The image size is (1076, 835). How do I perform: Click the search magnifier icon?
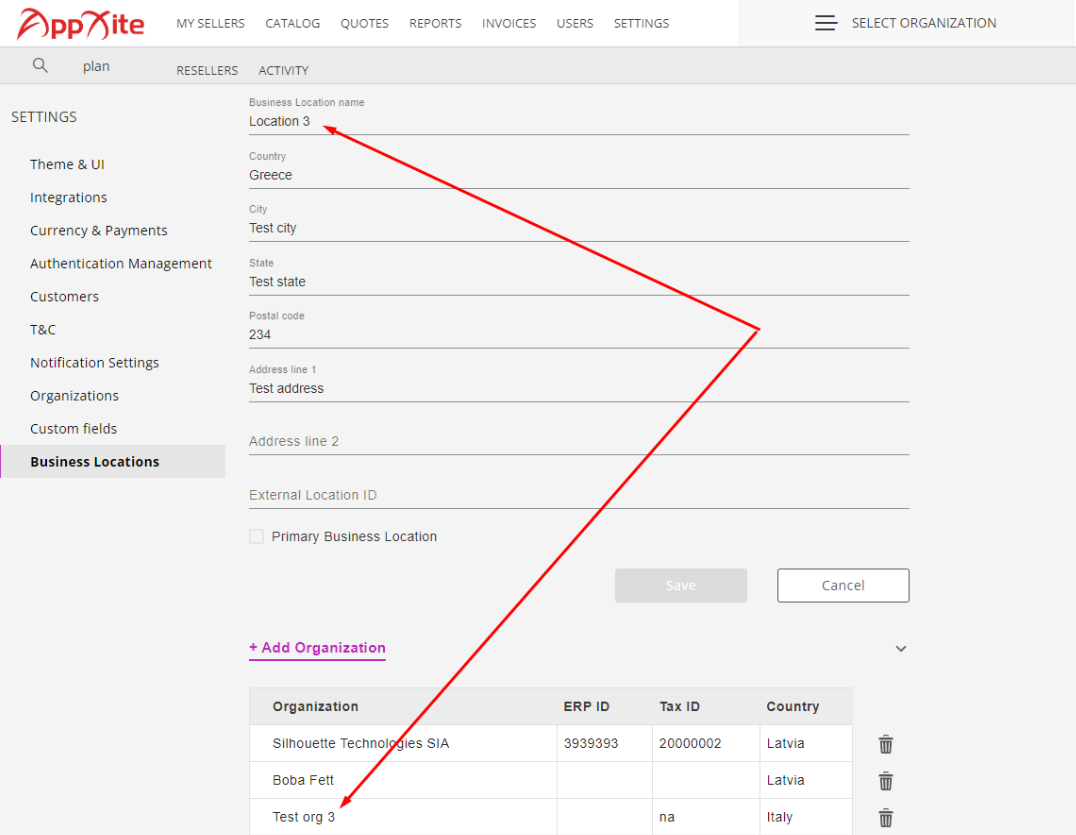pyautogui.click(x=40, y=65)
